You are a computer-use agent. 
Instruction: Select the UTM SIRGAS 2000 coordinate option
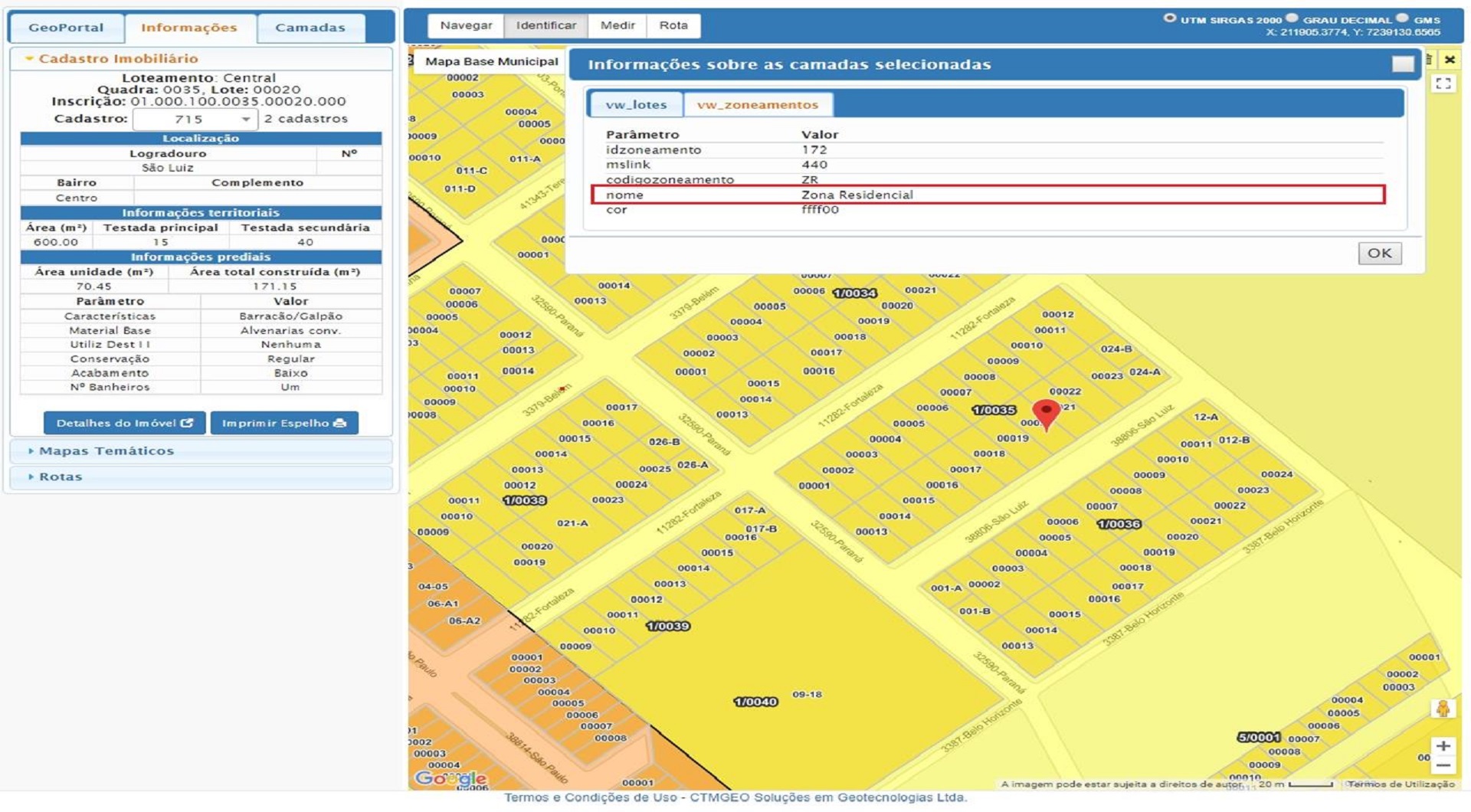pyautogui.click(x=1169, y=18)
